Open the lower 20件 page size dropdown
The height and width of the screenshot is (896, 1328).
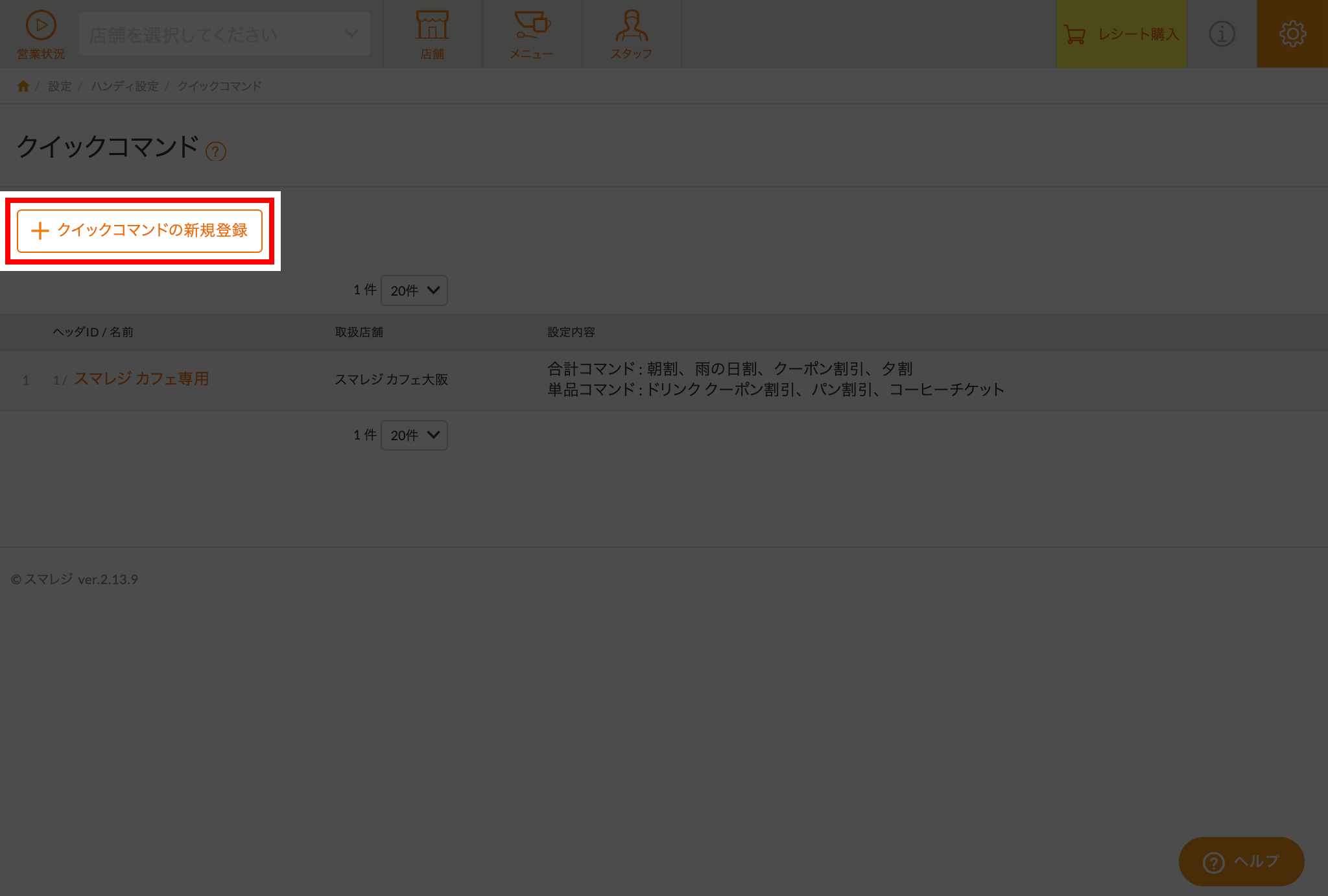click(x=414, y=435)
